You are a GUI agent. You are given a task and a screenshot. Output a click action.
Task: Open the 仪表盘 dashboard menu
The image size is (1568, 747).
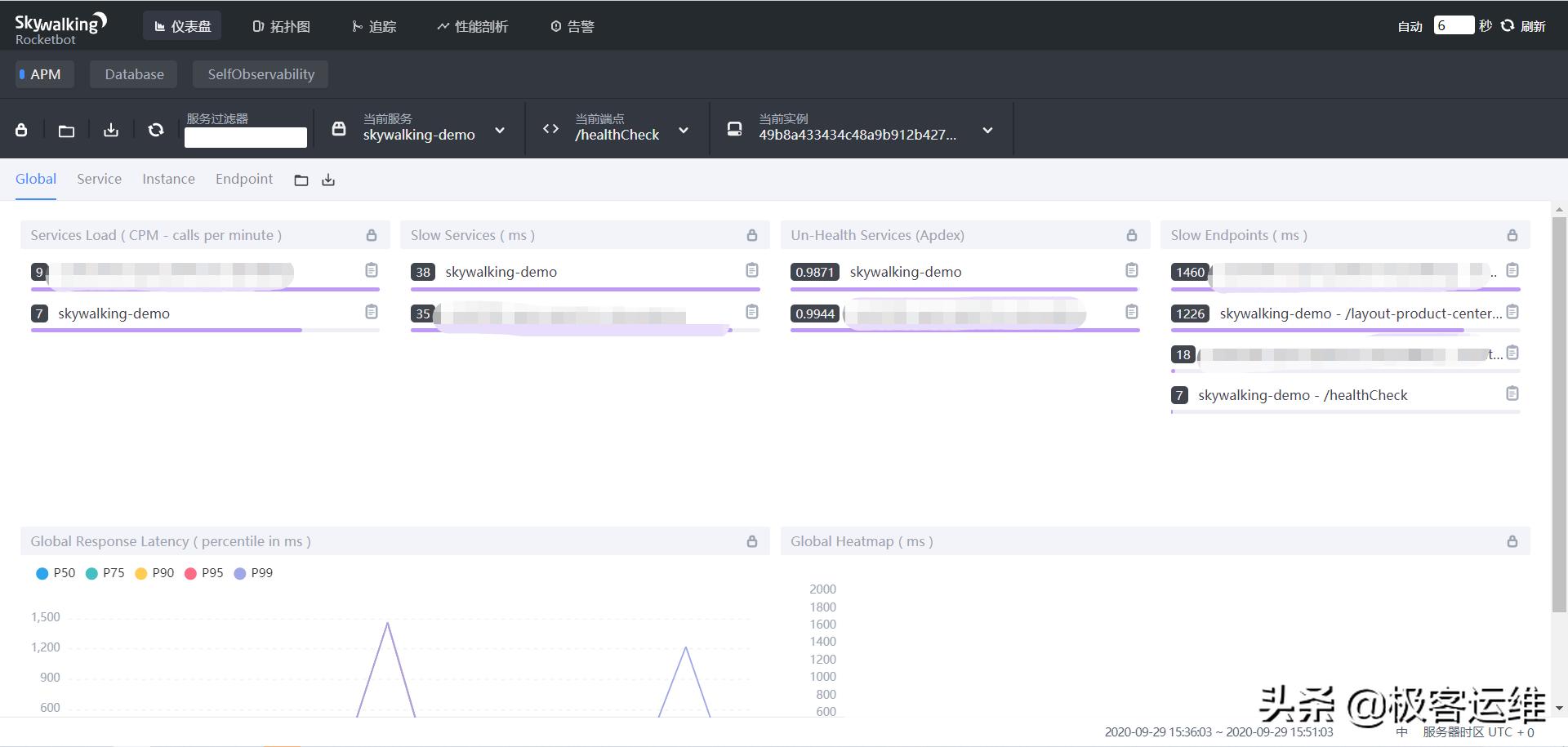(x=182, y=26)
